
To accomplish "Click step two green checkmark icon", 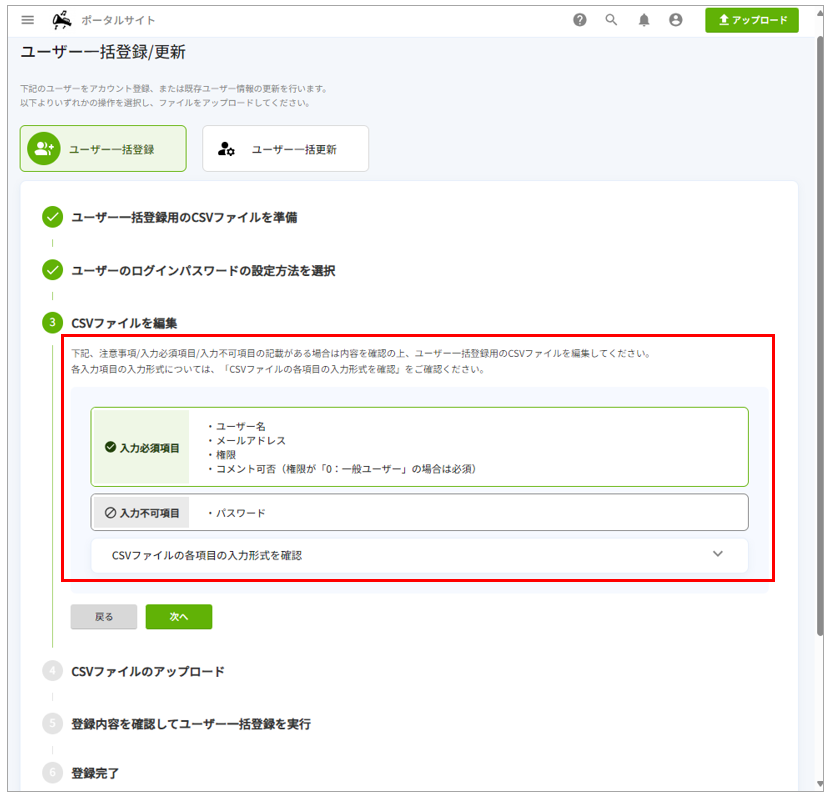I will [x=52, y=270].
